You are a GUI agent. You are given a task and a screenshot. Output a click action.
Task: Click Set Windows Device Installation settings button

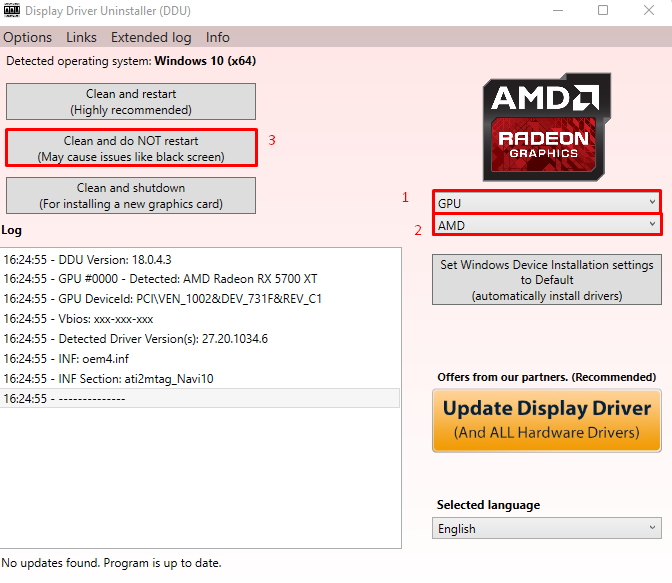coord(547,280)
